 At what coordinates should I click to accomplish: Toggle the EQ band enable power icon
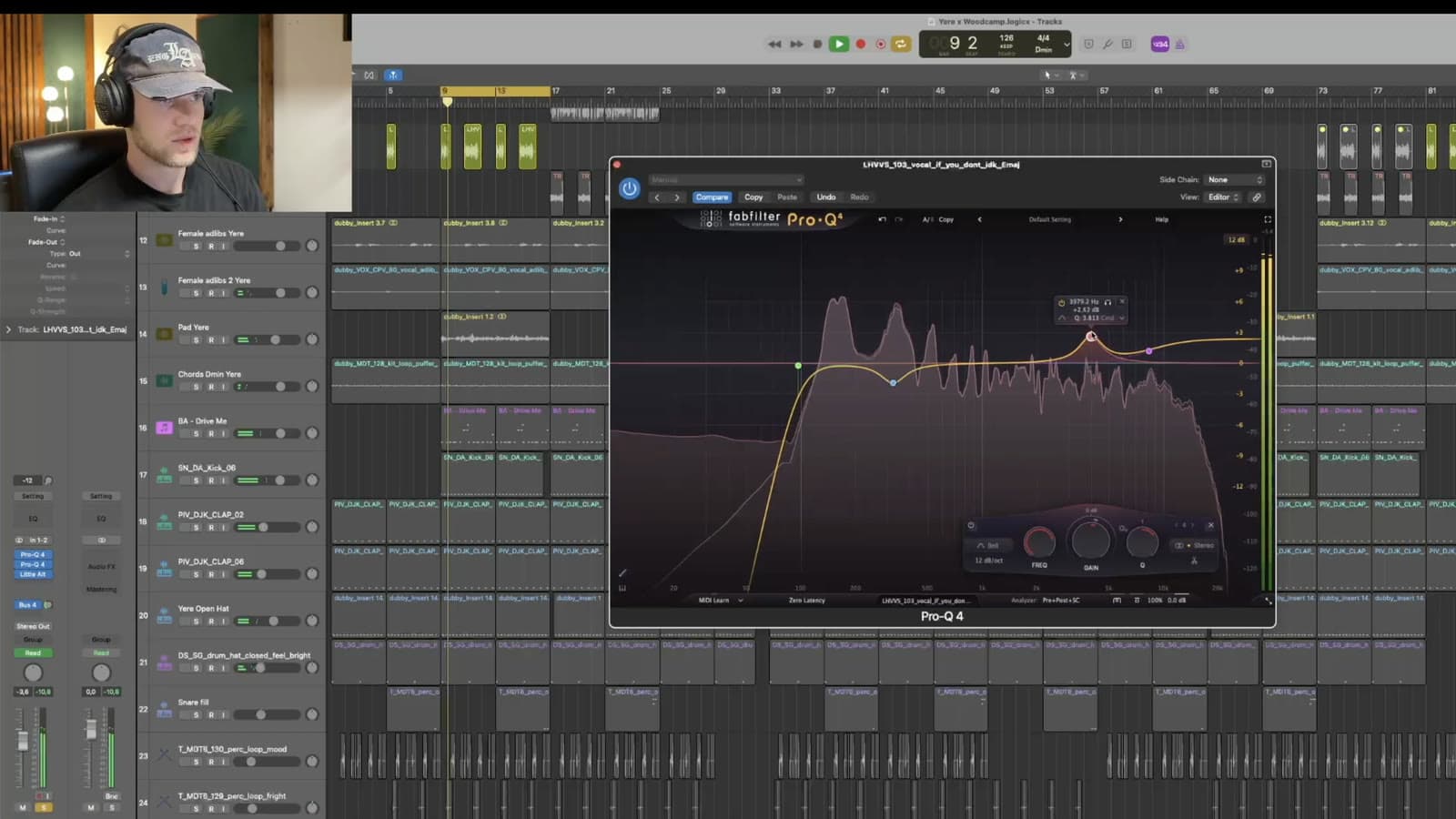(x=971, y=525)
